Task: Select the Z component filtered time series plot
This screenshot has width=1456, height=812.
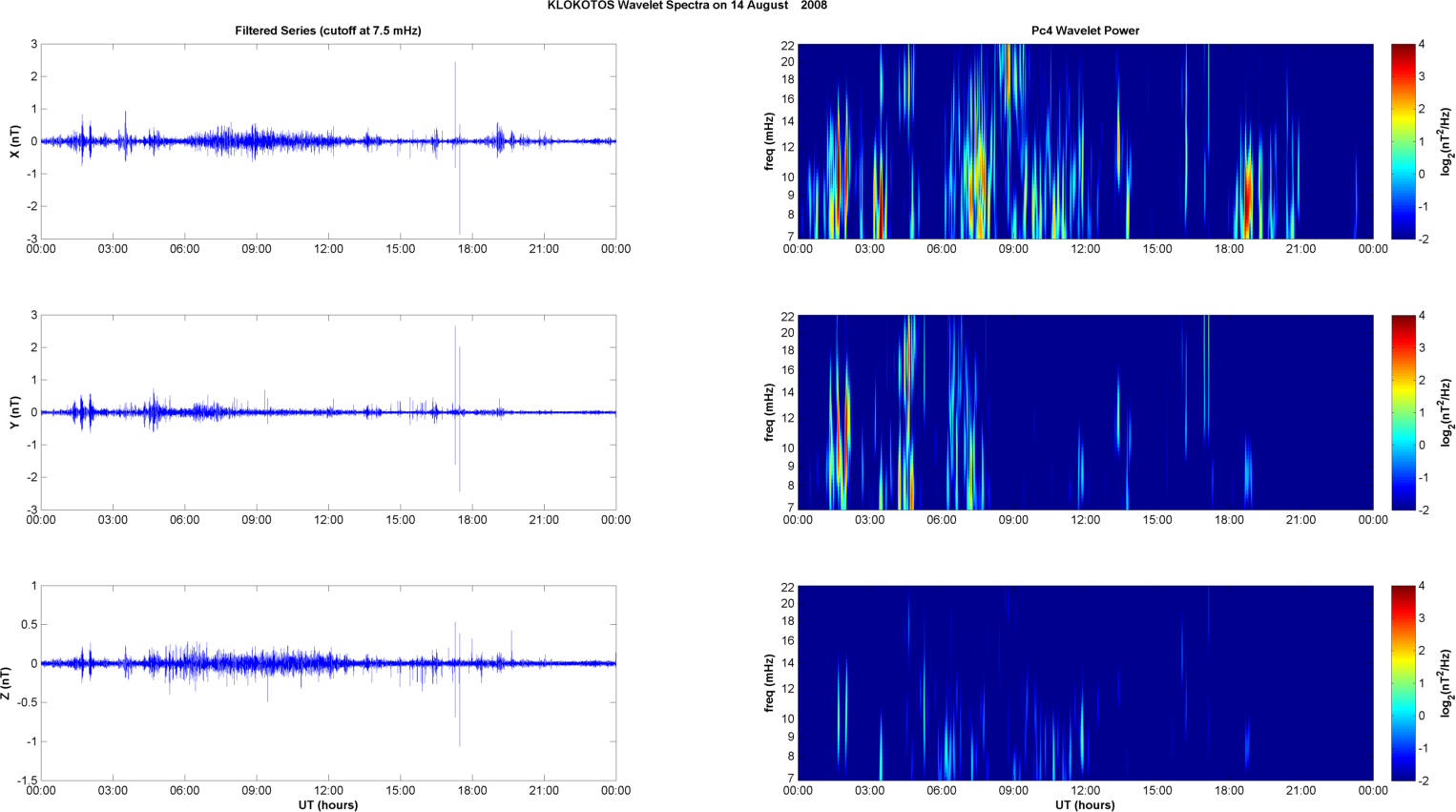Action: [x=328, y=683]
